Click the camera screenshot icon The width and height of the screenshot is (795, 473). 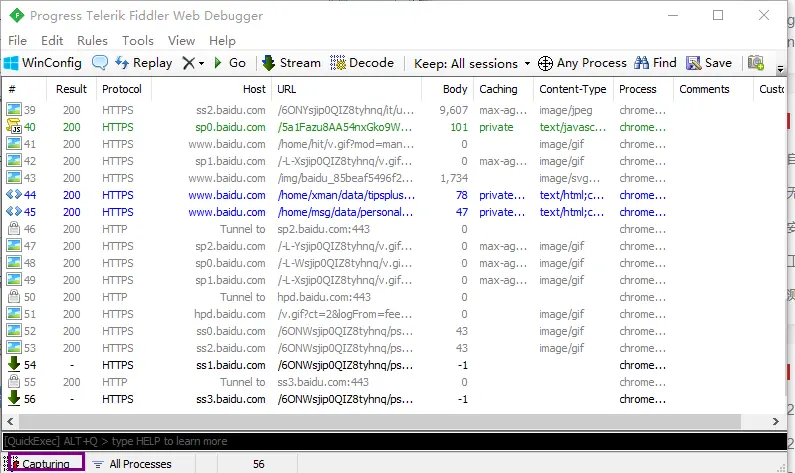tap(755, 63)
